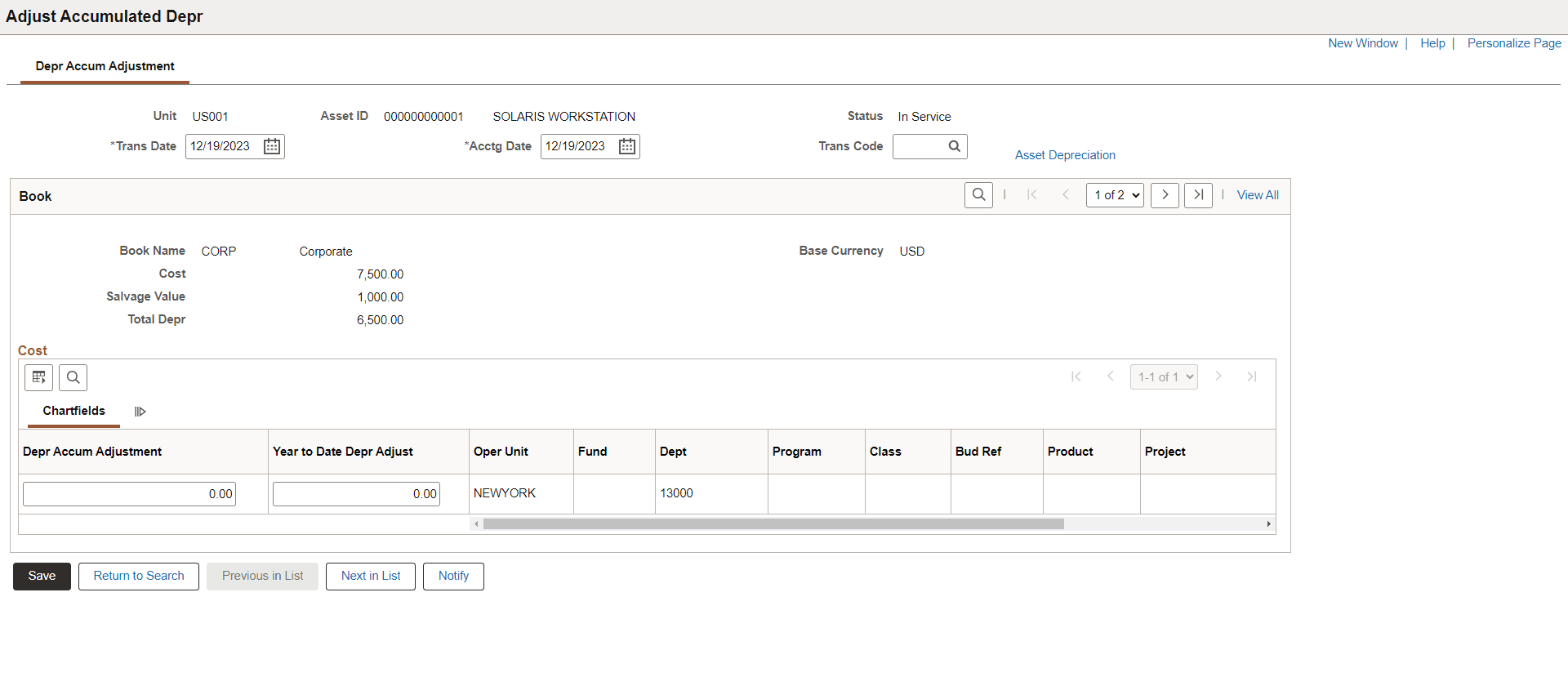
Task: Click the Notify button
Action: click(453, 576)
